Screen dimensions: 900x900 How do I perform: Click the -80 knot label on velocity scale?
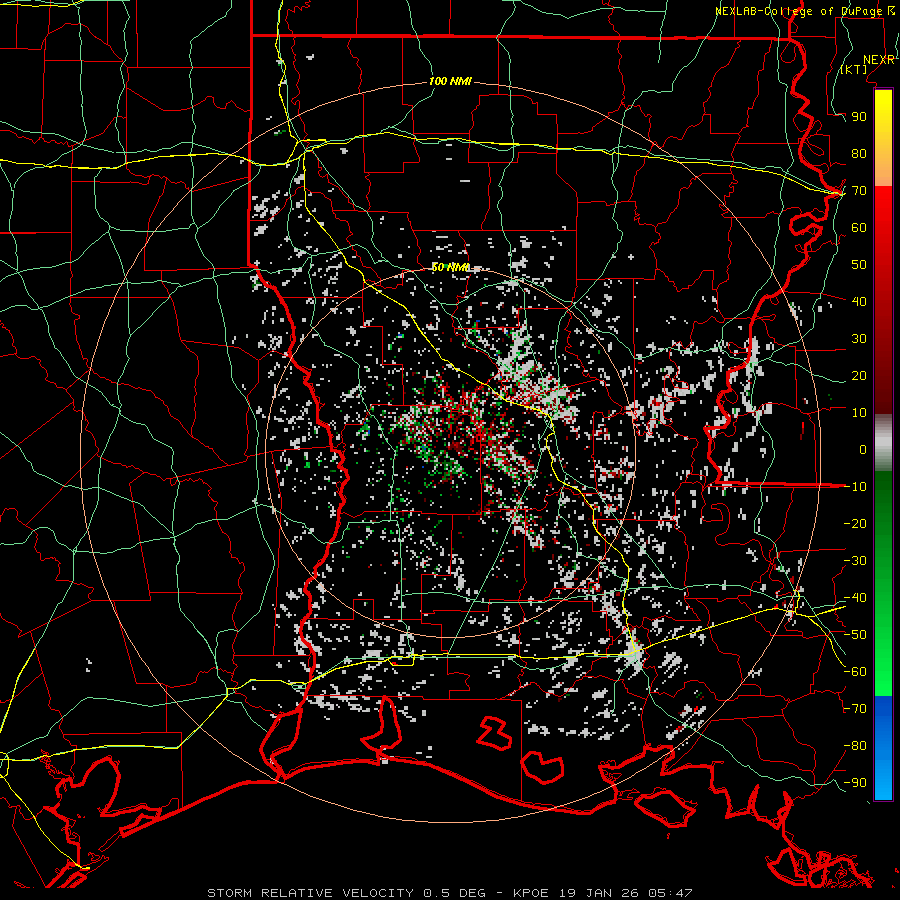[x=855, y=746]
